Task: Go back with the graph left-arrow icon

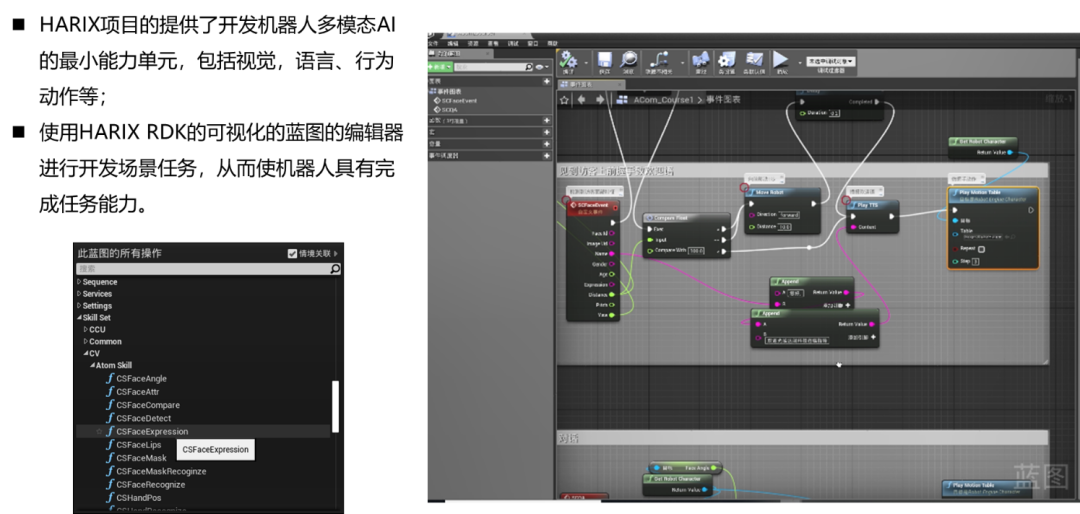Action: click(582, 99)
